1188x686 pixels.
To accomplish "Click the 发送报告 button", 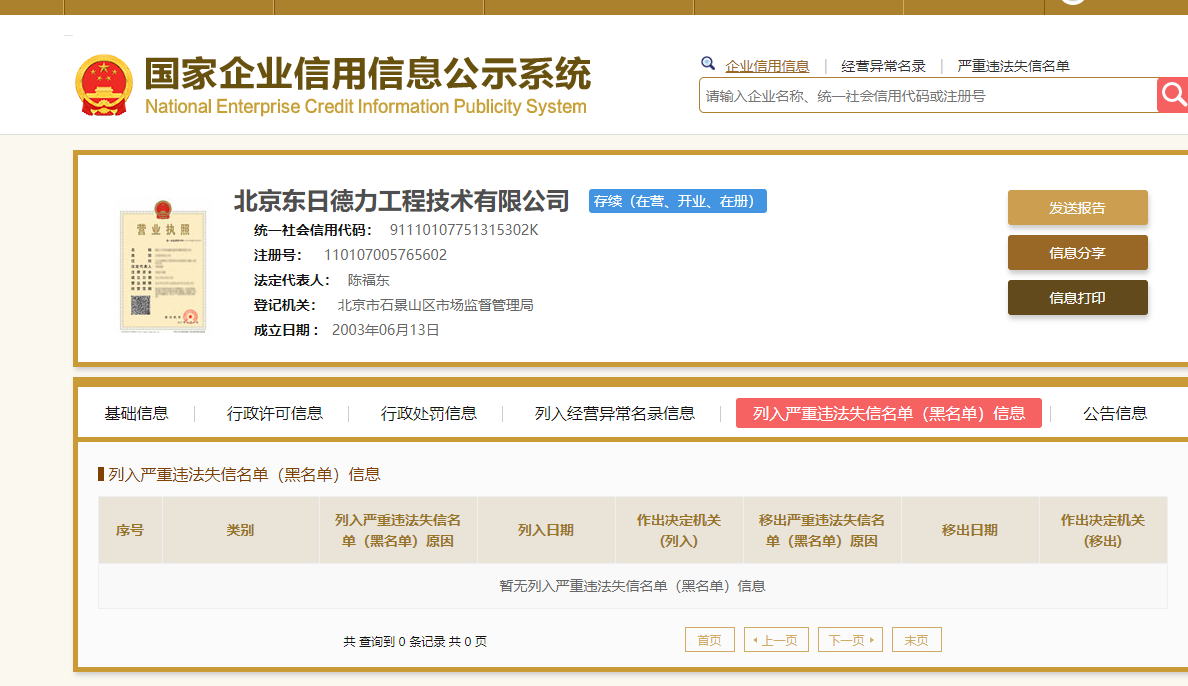I will tap(1077, 208).
